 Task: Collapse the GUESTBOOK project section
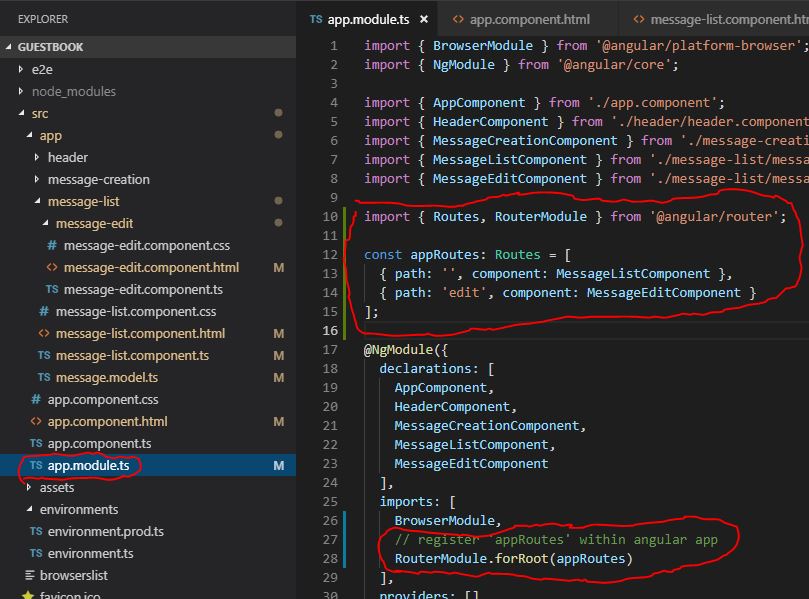pos(10,47)
